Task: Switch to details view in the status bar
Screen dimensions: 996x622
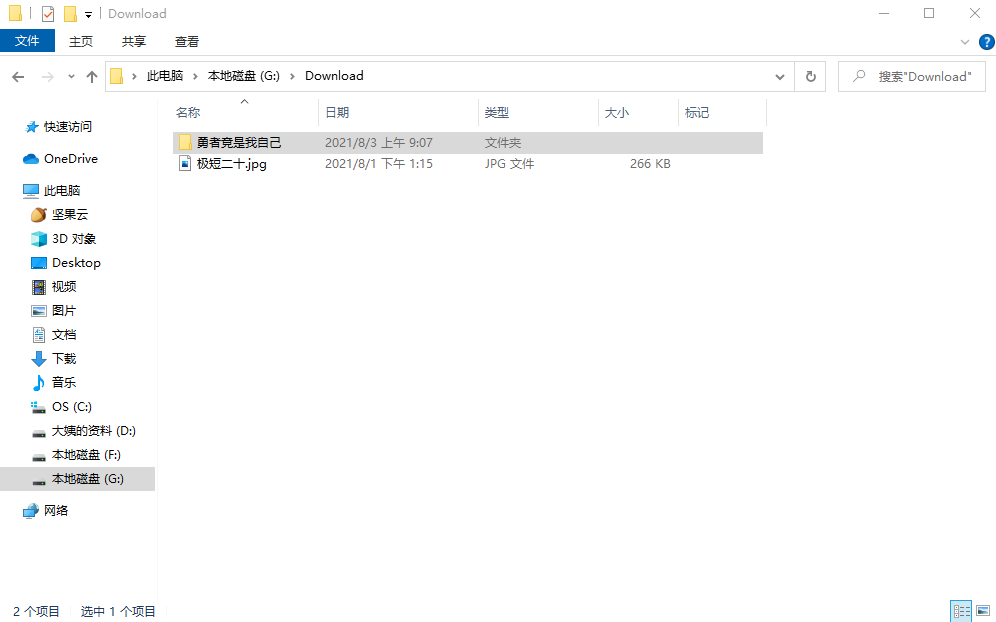Action: [x=961, y=611]
